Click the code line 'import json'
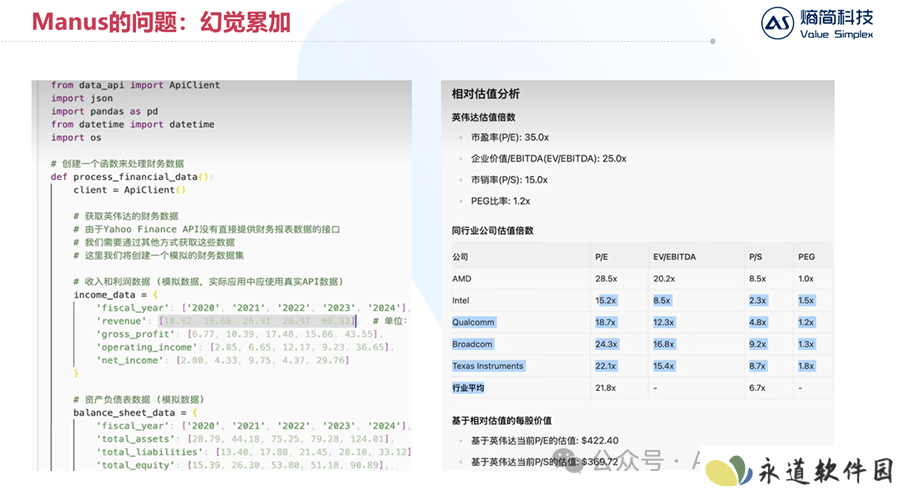Screen dimensions: 900x496 click(82, 98)
